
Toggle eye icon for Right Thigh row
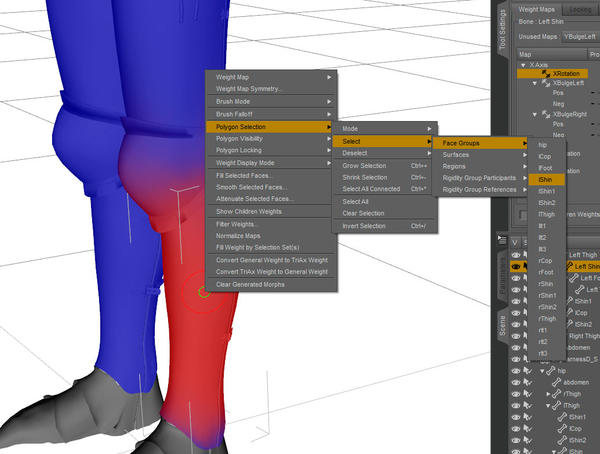(516, 336)
